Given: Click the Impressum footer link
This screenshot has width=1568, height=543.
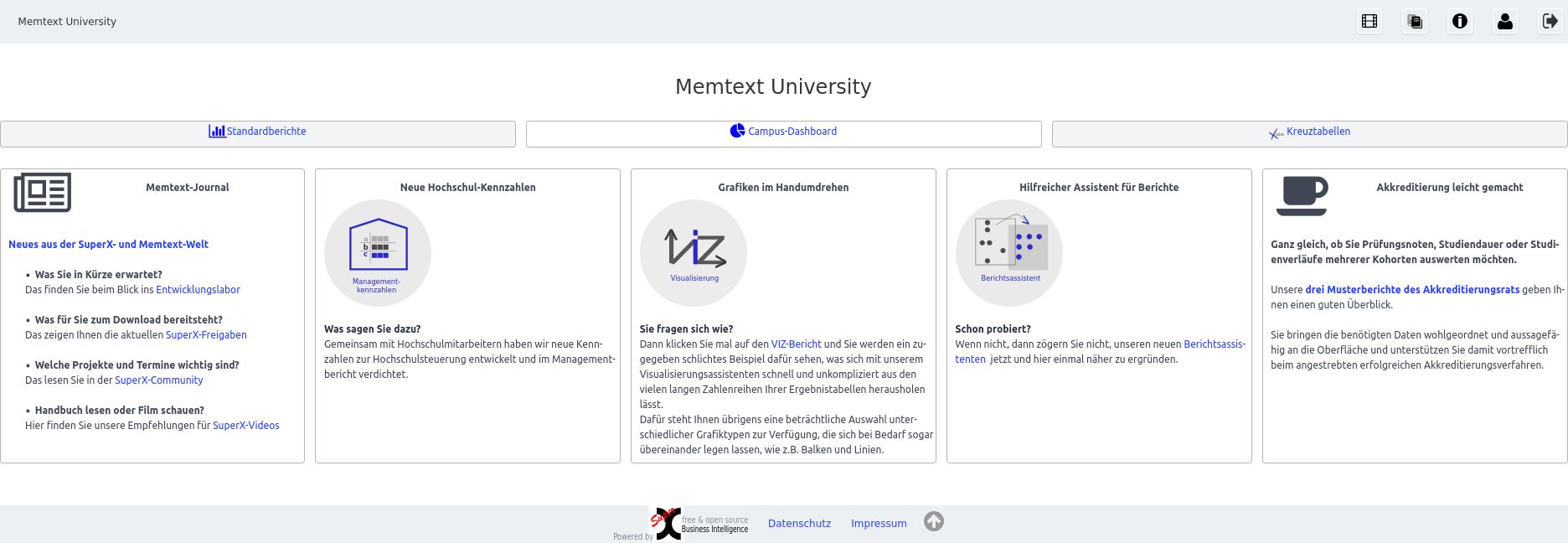Looking at the screenshot, I should tap(879, 524).
